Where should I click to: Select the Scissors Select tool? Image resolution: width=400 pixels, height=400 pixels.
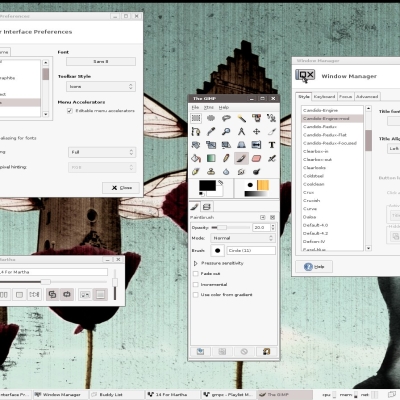[x=272, y=118]
